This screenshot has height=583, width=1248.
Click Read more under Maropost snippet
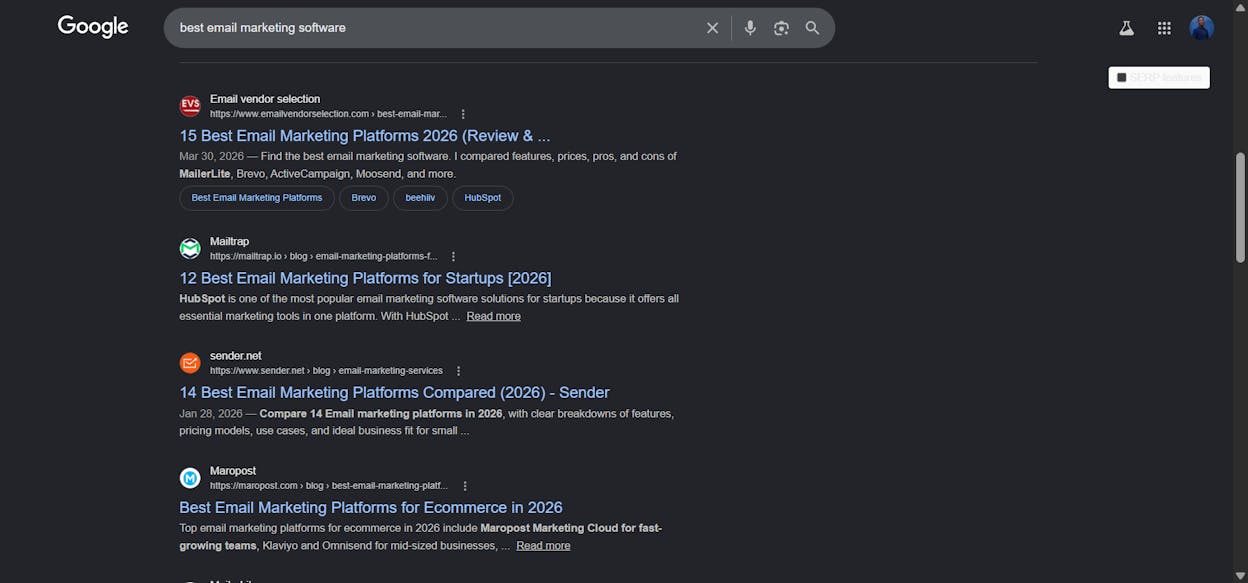[x=543, y=546]
